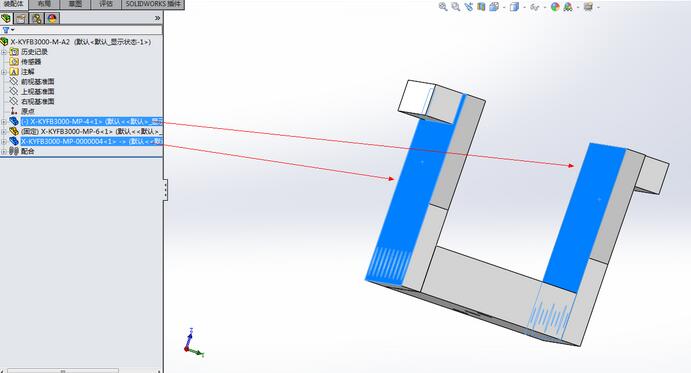Click the coordinate triad in viewport
Viewport: 691px width, 373px height.
click(193, 343)
